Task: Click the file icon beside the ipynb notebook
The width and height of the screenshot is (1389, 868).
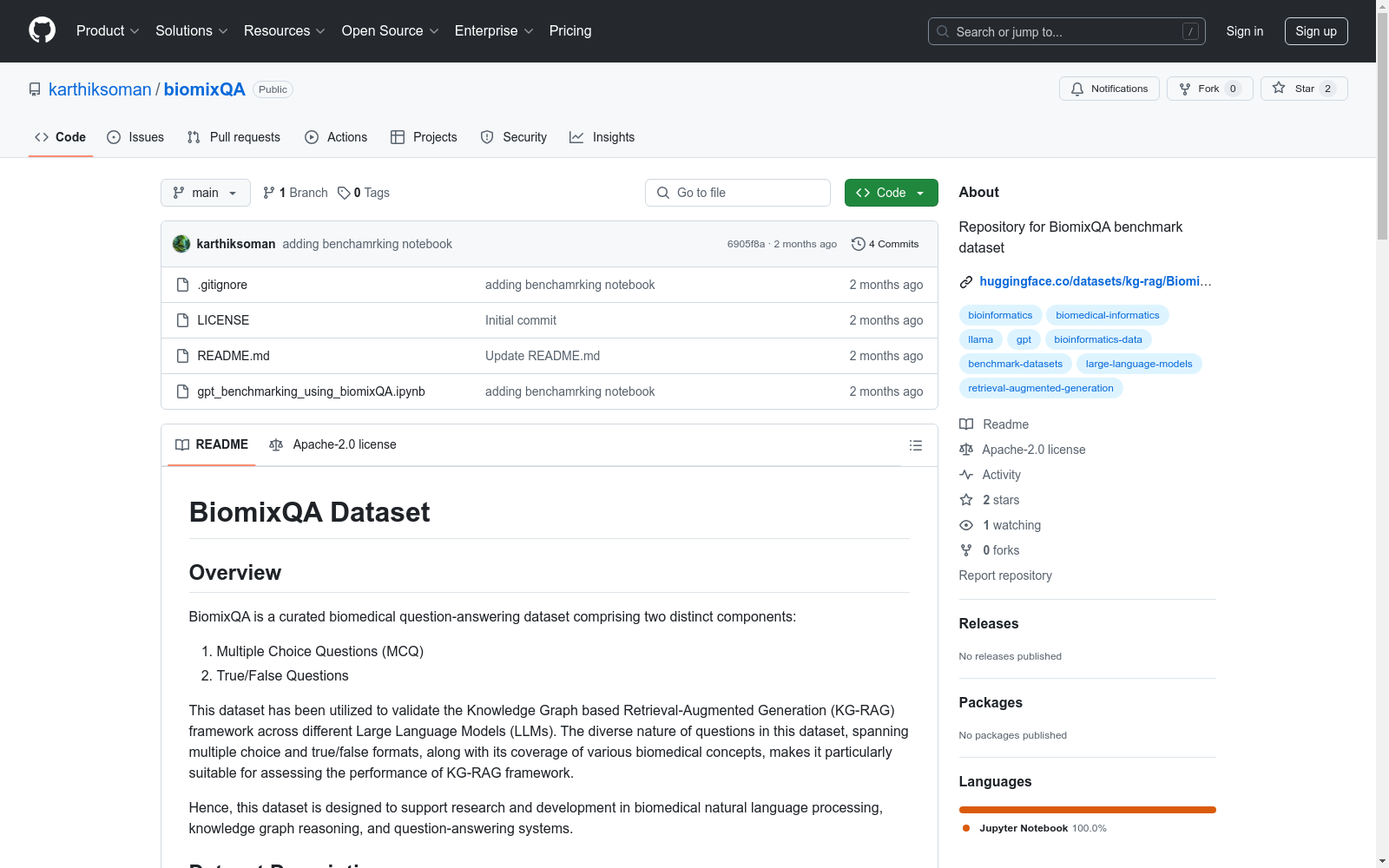Action: coord(182,391)
